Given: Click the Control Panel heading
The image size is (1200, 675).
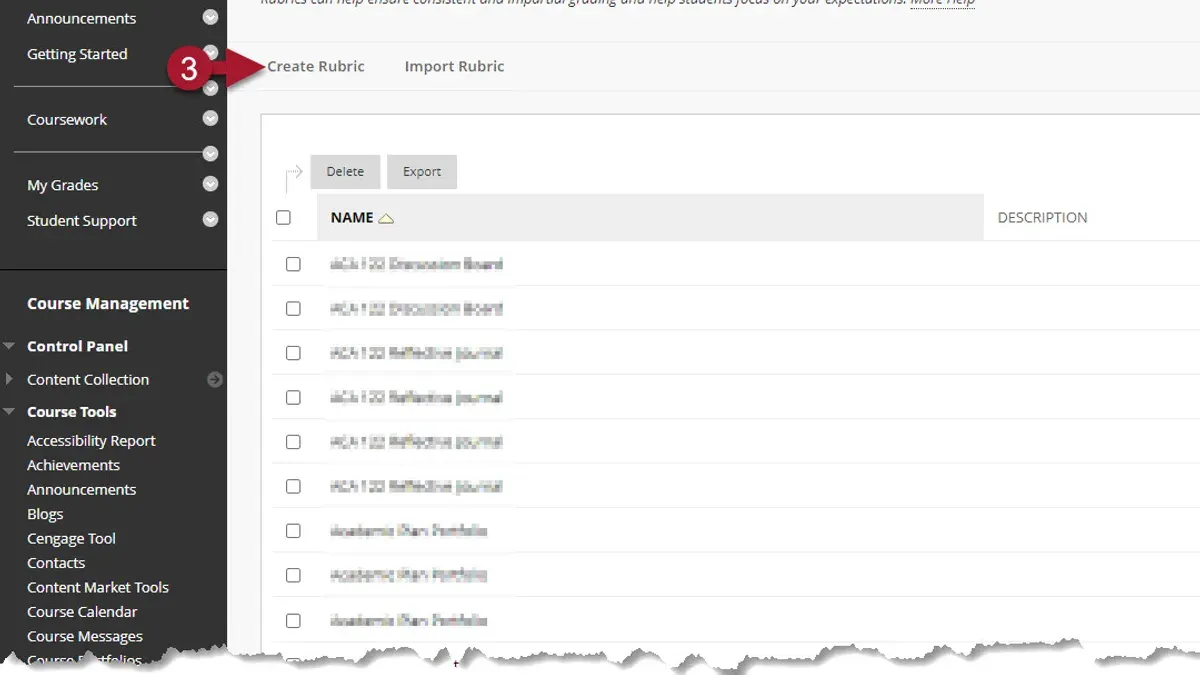Looking at the screenshot, I should coord(77,346).
